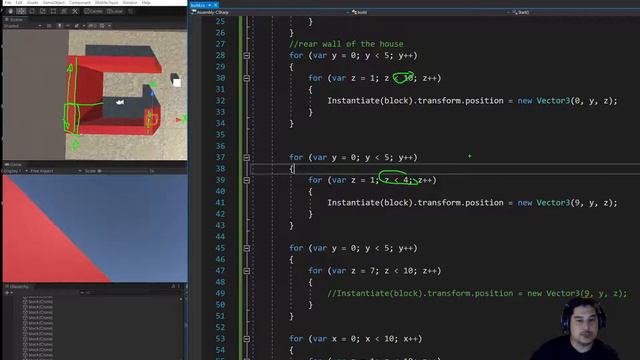
Task: Click the white cube of the scene gizmo
Action: click(x=176, y=83)
